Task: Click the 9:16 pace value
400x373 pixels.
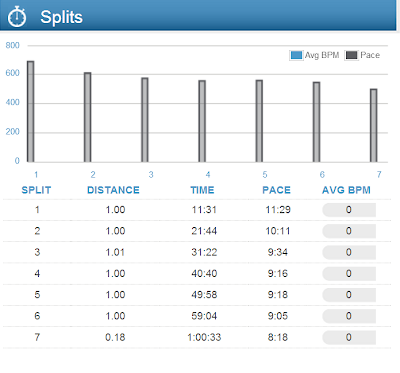Action: (x=278, y=274)
